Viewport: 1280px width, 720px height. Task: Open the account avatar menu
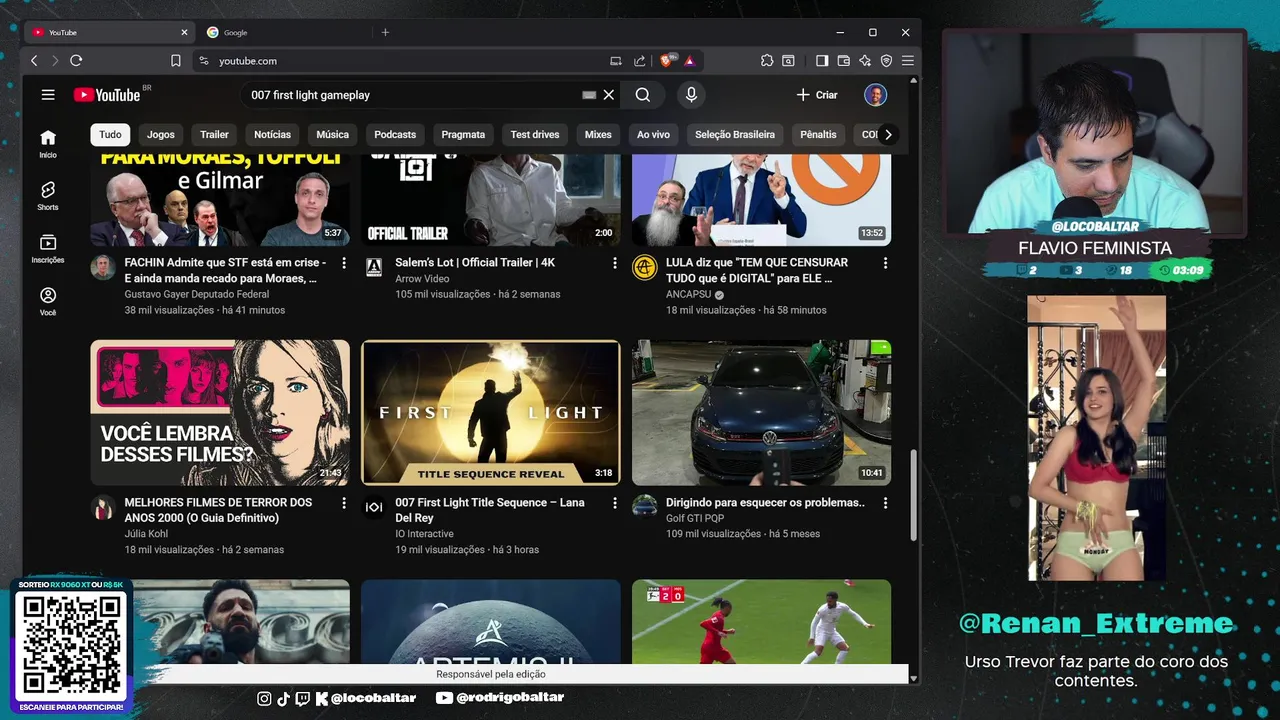(x=875, y=95)
